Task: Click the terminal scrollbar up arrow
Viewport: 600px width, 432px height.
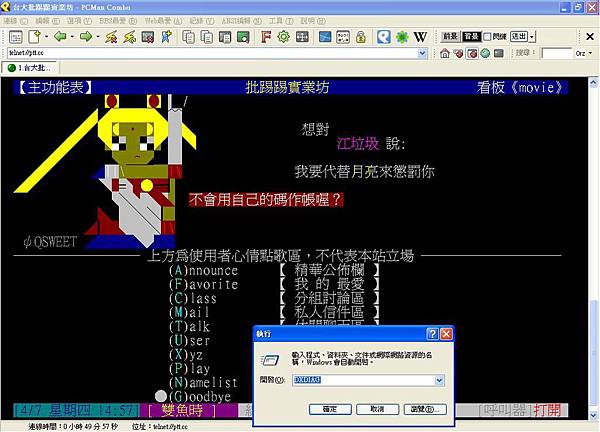Action: point(593,83)
